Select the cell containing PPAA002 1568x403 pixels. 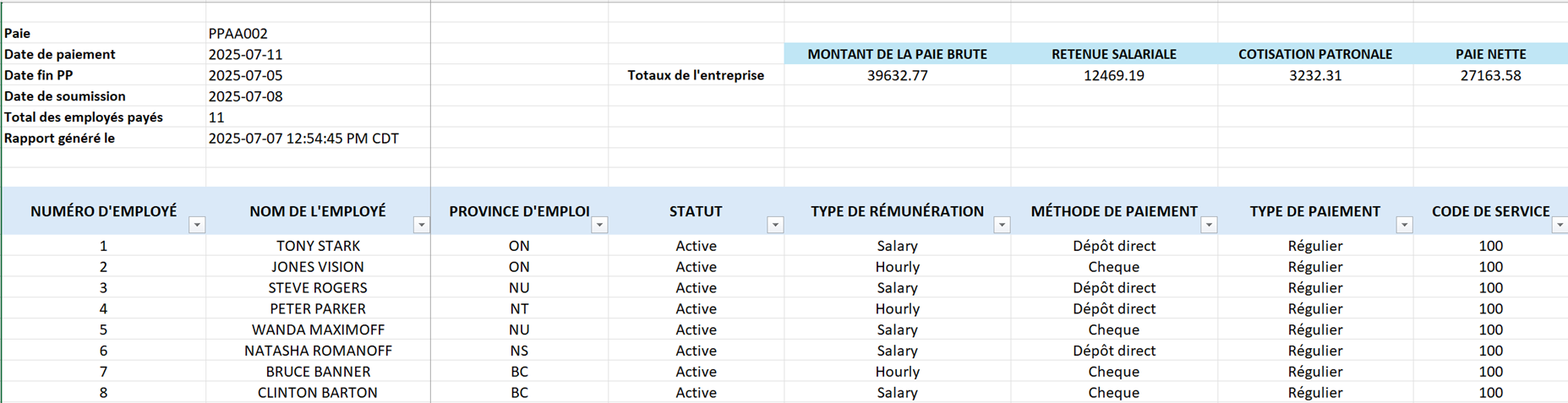pos(238,34)
